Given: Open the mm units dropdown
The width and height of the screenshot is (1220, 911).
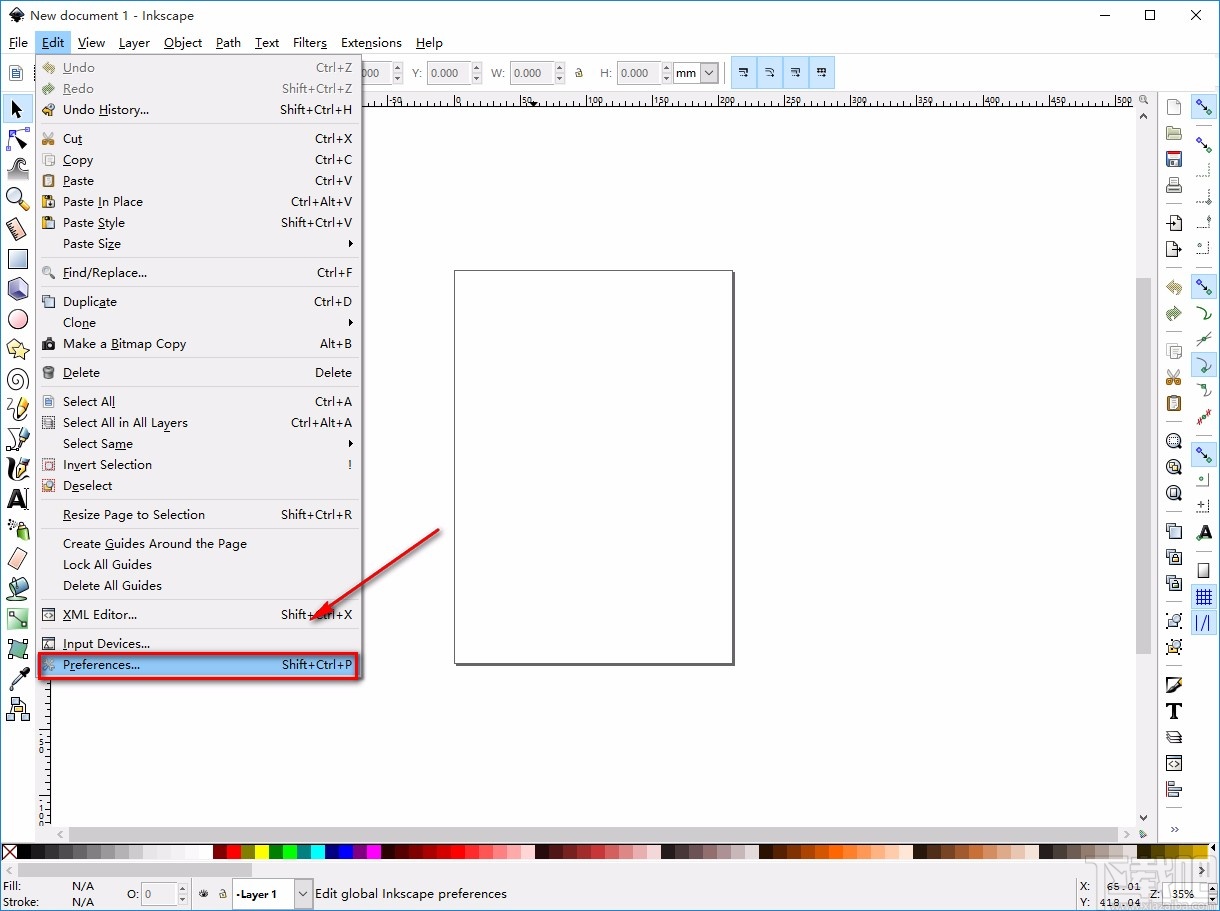Looking at the screenshot, I should [x=709, y=73].
